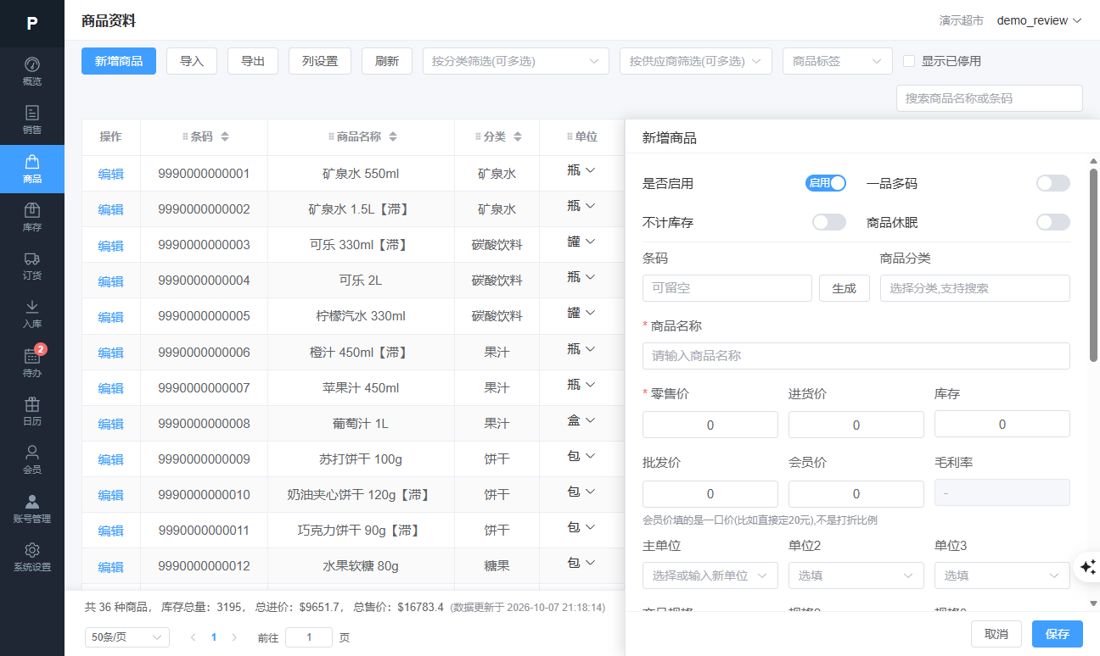Screen dimensions: 1100x656
Task: Click the form panel vertical scrollbar
Action: (x=1093, y=265)
